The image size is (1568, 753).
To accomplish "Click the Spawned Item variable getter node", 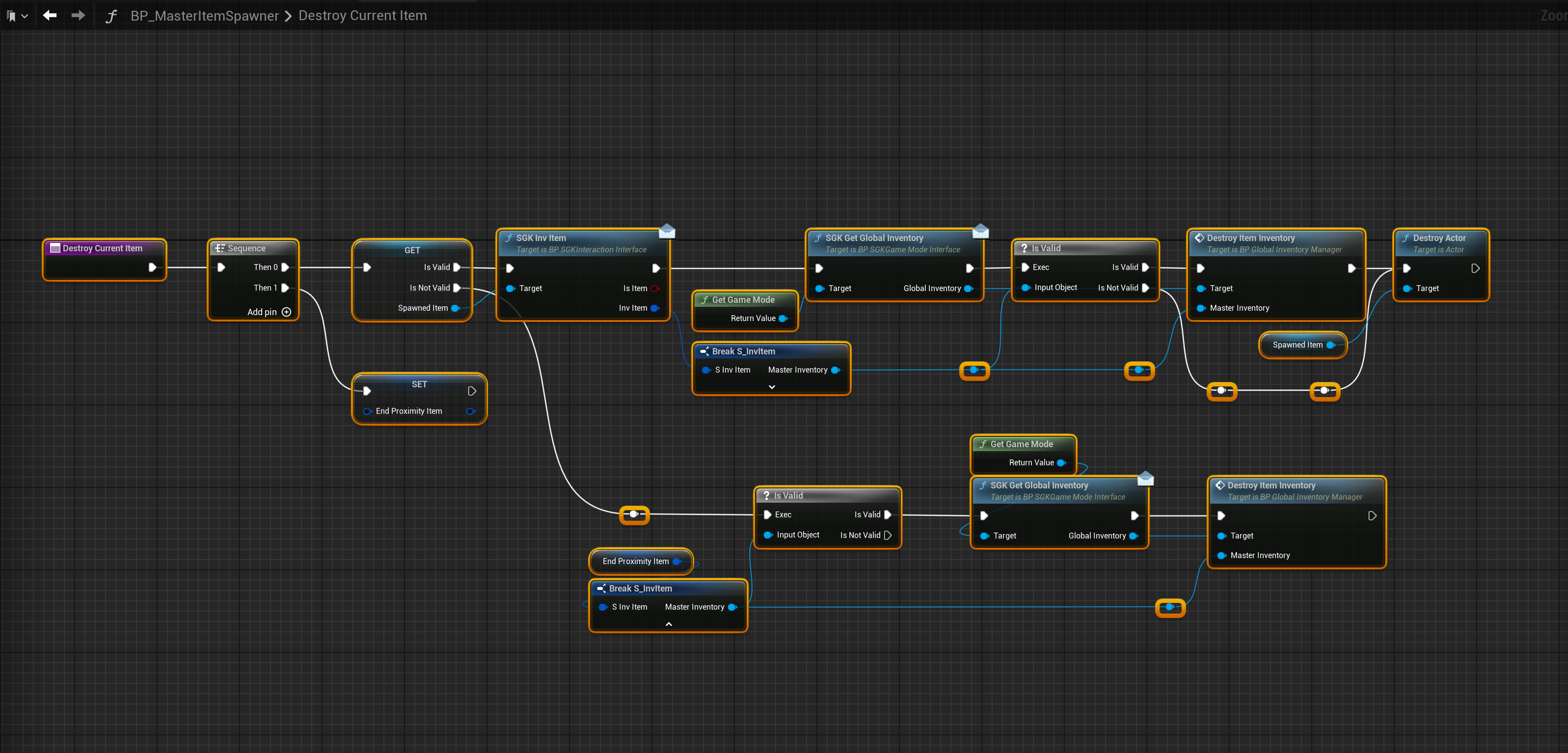I will click(x=1297, y=345).
